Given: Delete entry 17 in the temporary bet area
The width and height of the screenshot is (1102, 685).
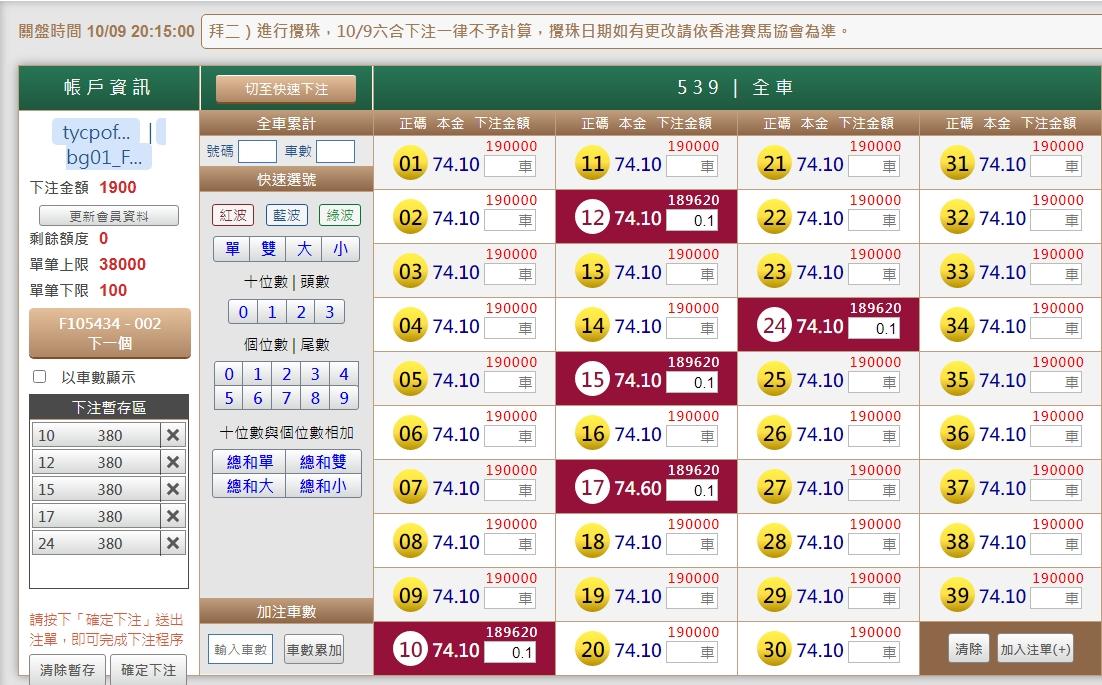Looking at the screenshot, I should 173,516.
